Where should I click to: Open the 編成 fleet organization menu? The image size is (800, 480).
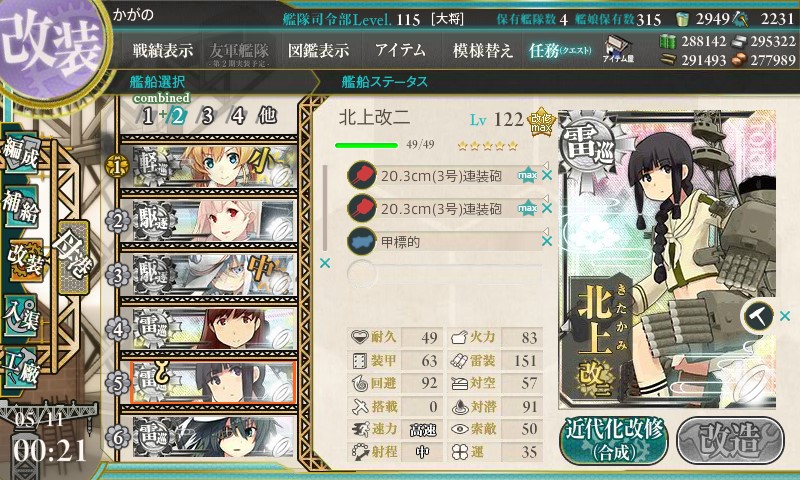click(x=21, y=153)
